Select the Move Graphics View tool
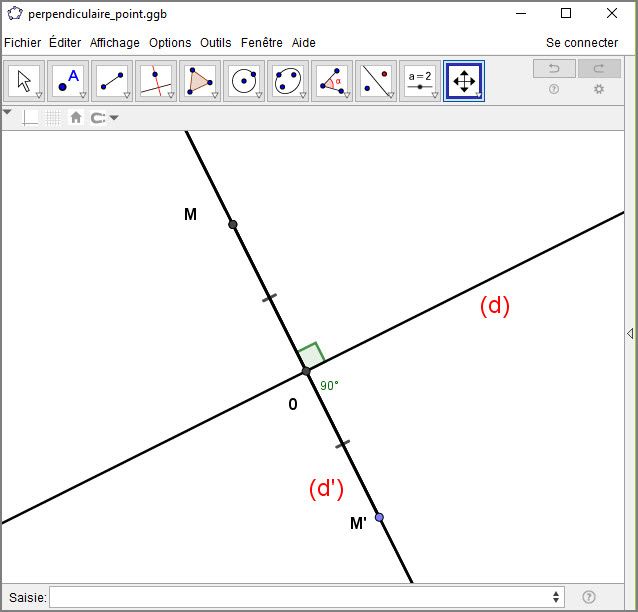Image resolution: width=638 pixels, height=612 pixels. 464,81
